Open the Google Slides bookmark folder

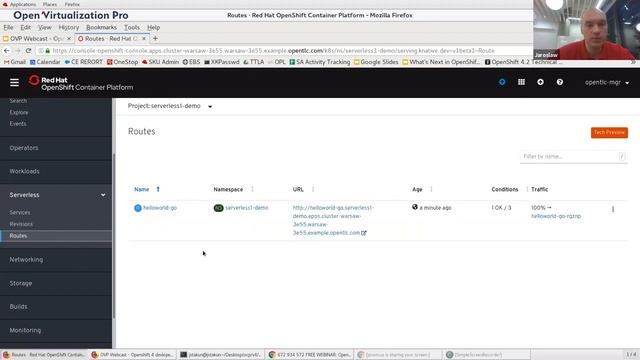tap(376, 62)
